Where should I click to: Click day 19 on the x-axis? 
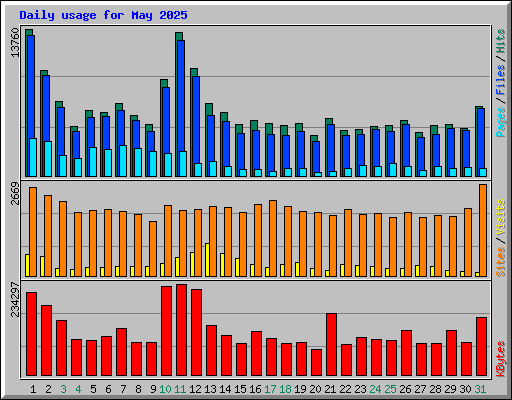coord(300,389)
